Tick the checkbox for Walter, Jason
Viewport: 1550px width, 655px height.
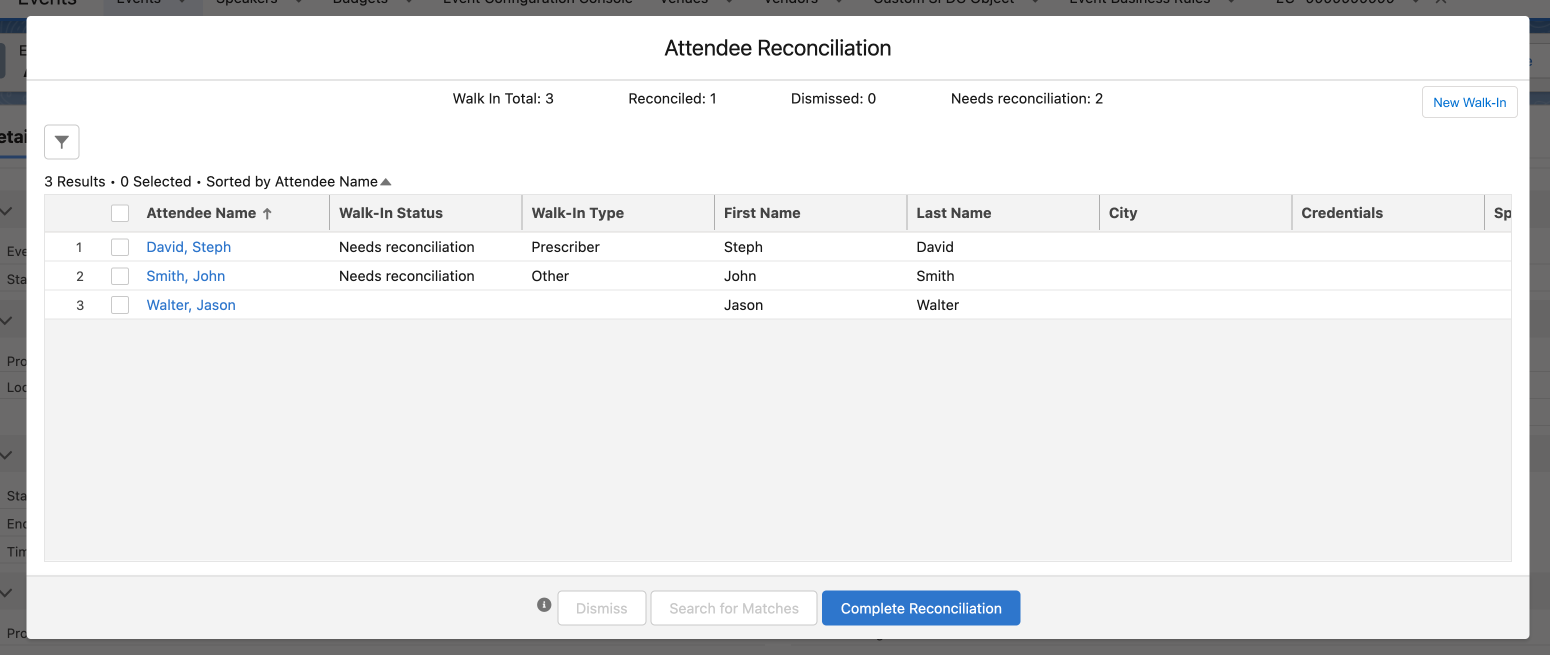(x=120, y=305)
